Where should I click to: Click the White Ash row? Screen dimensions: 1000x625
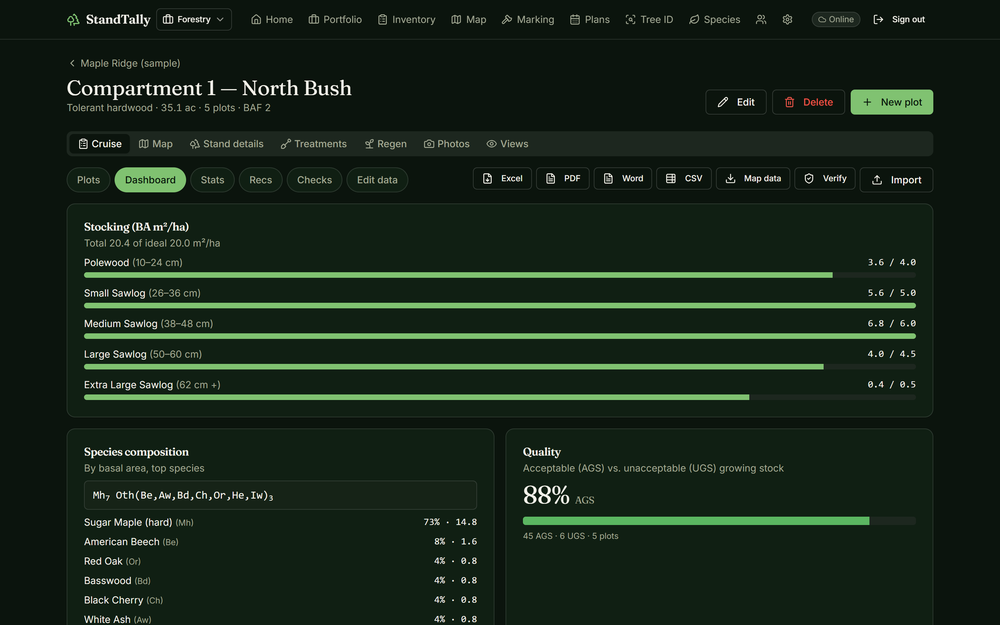coord(281,619)
